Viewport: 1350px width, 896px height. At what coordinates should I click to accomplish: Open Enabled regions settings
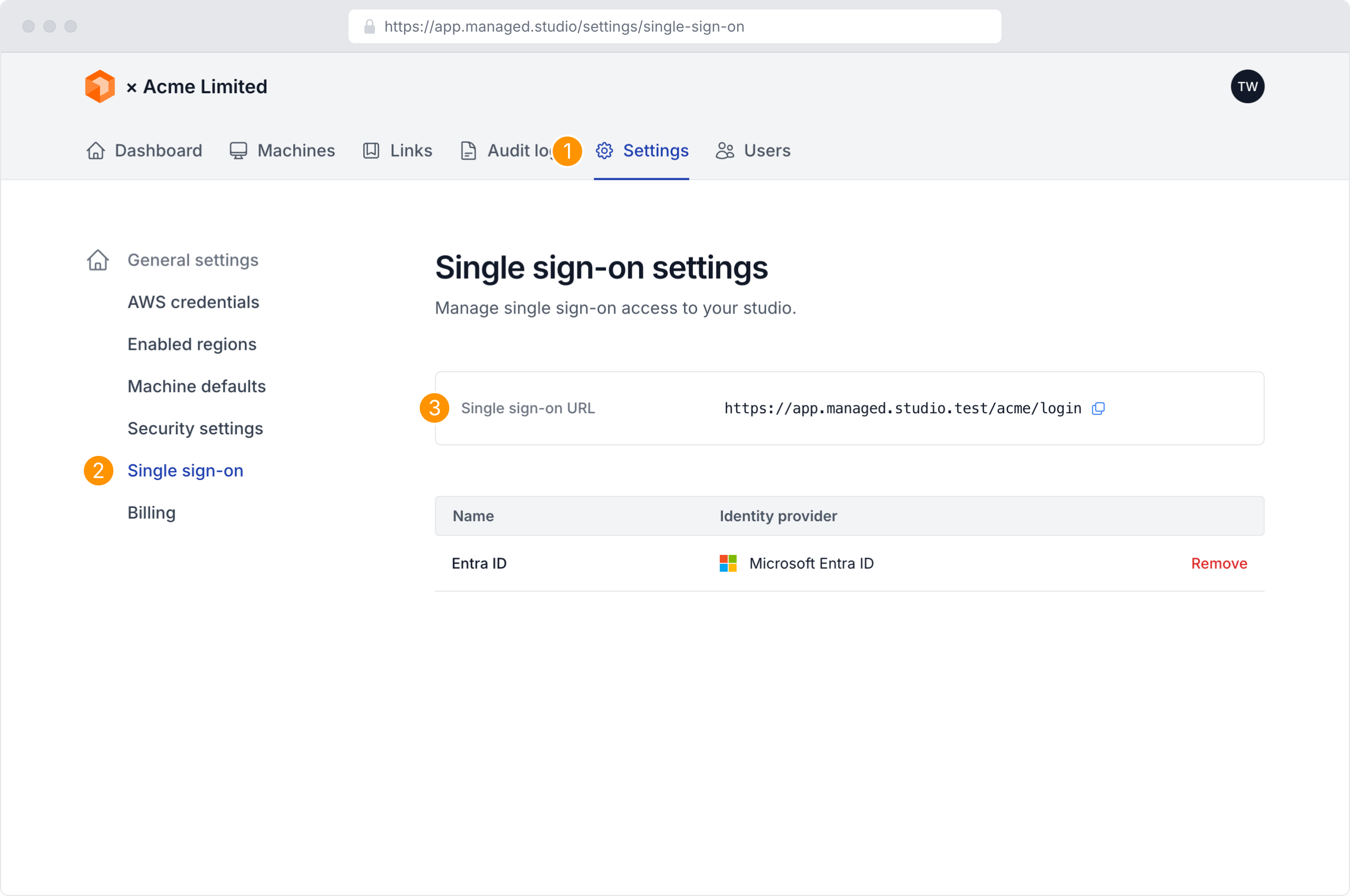pyautogui.click(x=191, y=345)
